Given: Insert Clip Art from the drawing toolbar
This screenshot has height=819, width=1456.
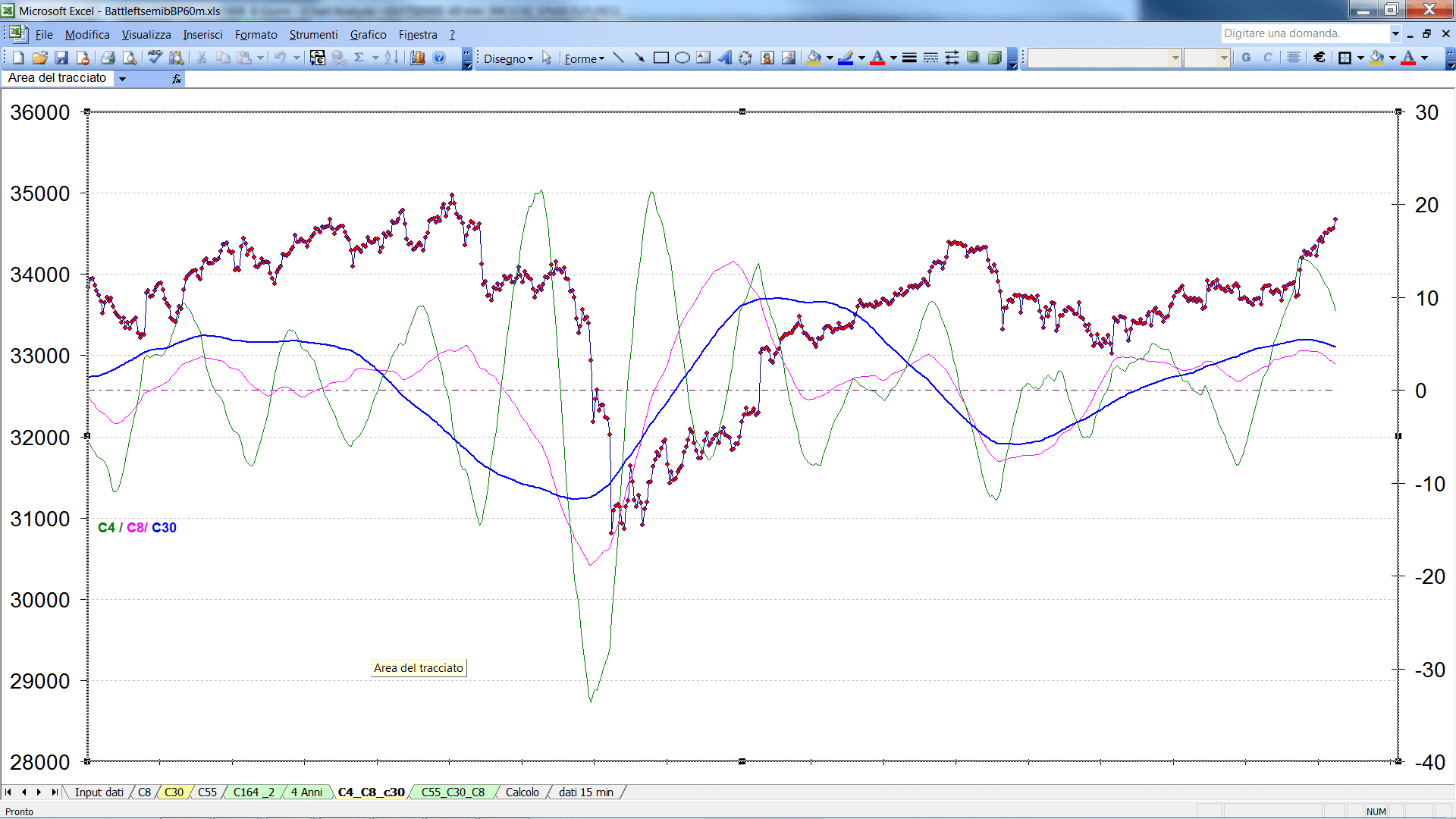Looking at the screenshot, I should pos(767,58).
